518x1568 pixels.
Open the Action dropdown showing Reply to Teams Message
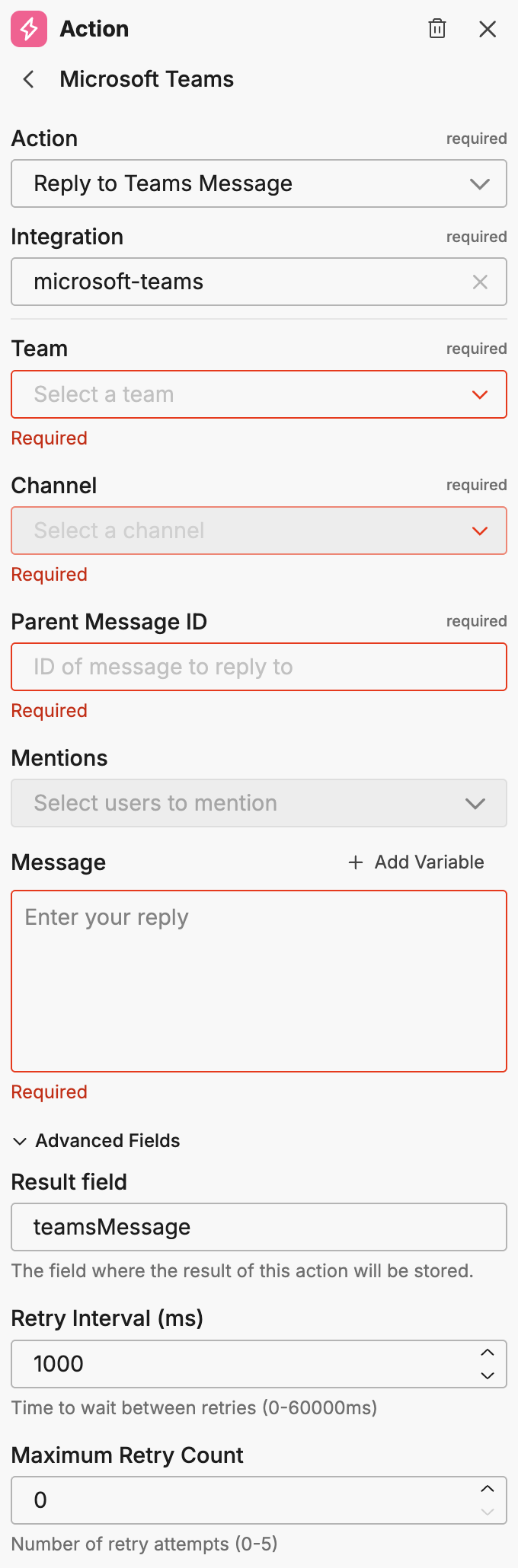click(259, 183)
